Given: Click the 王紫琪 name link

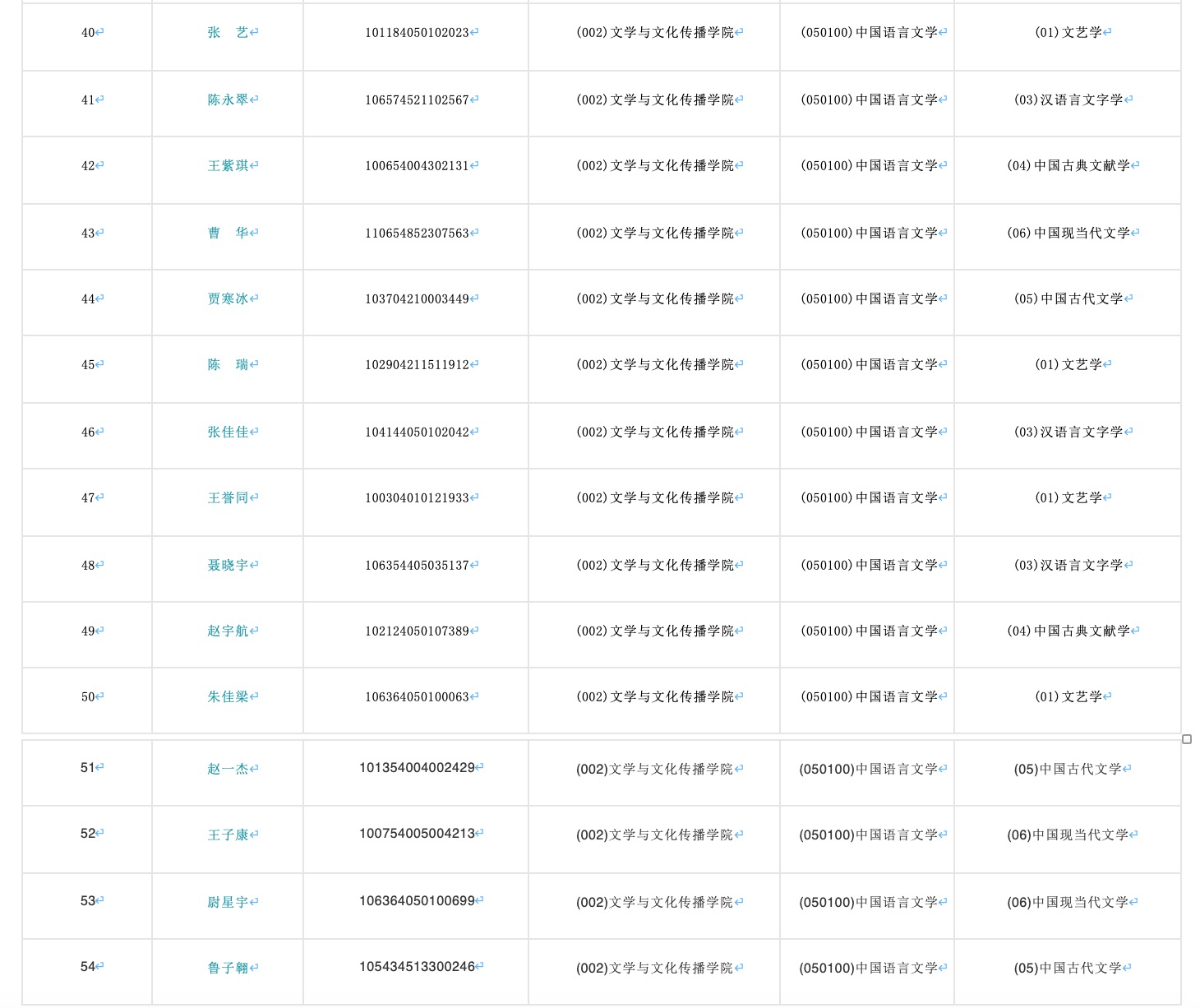Looking at the screenshot, I should tap(228, 165).
